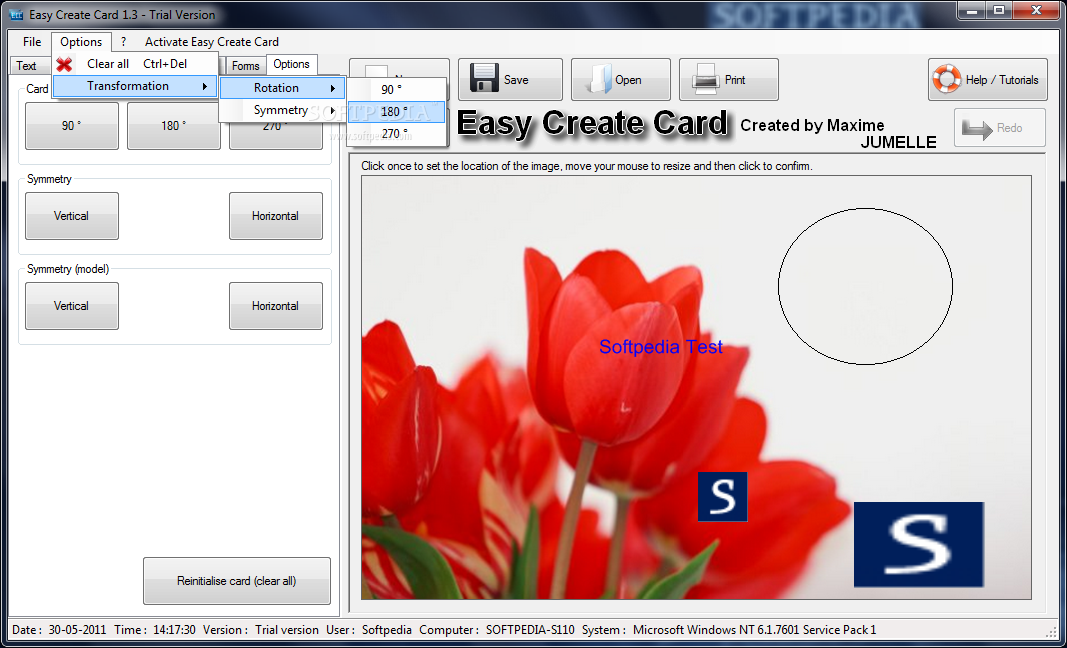1067x648 pixels.
Task: Click the red X Clear all icon
Action: (65, 65)
